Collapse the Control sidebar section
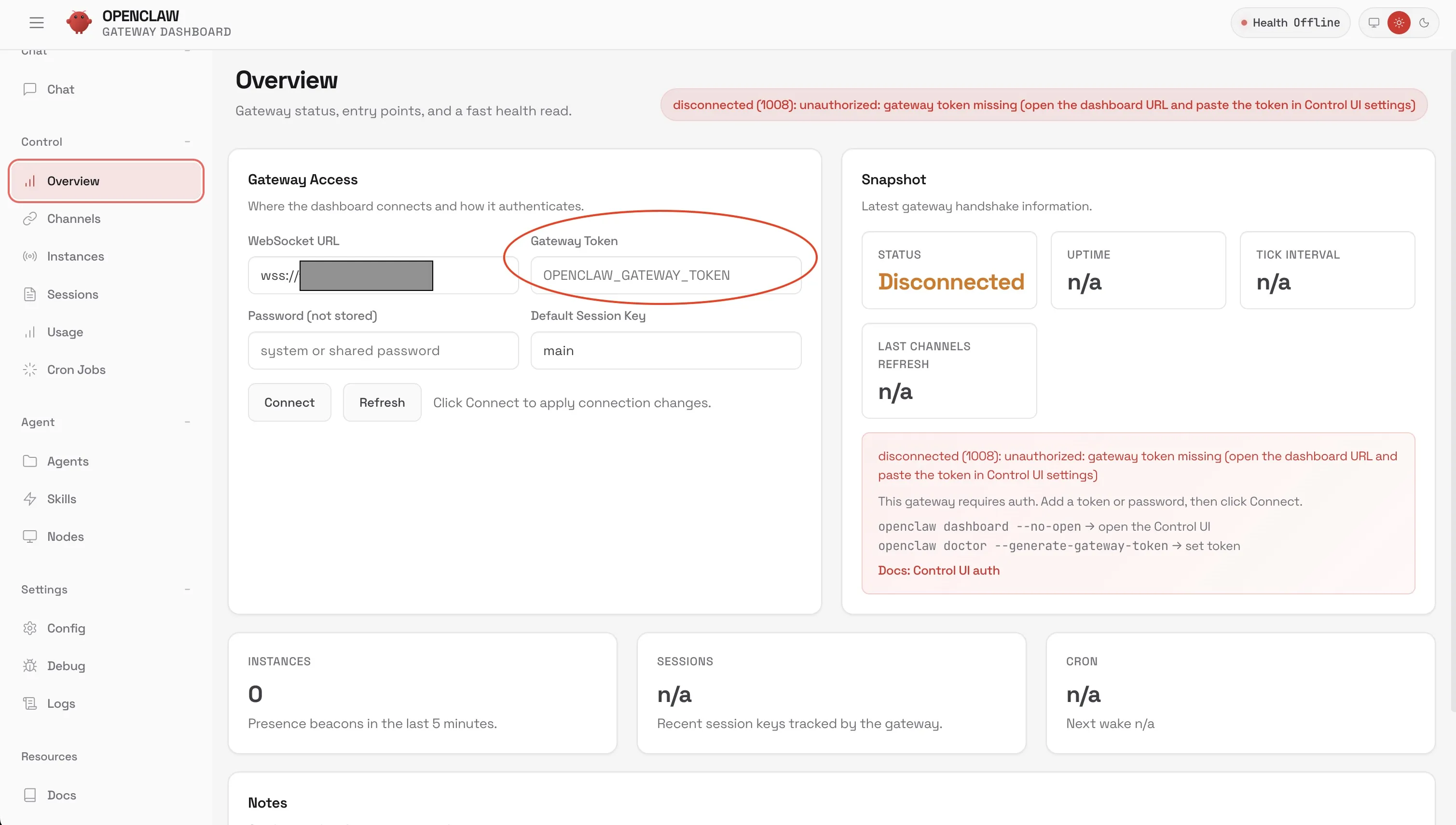Screen dimensions: 1456x825 pyautogui.click(x=188, y=141)
